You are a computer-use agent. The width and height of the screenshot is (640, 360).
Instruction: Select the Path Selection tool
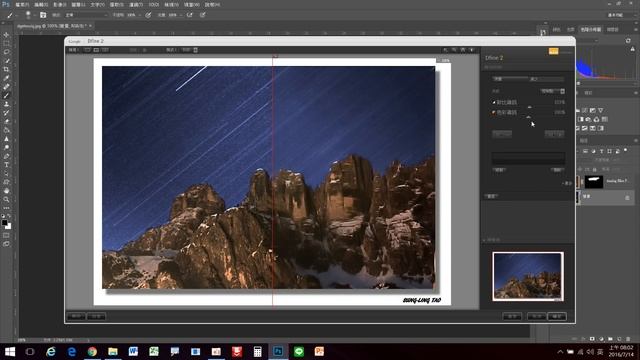point(6,173)
